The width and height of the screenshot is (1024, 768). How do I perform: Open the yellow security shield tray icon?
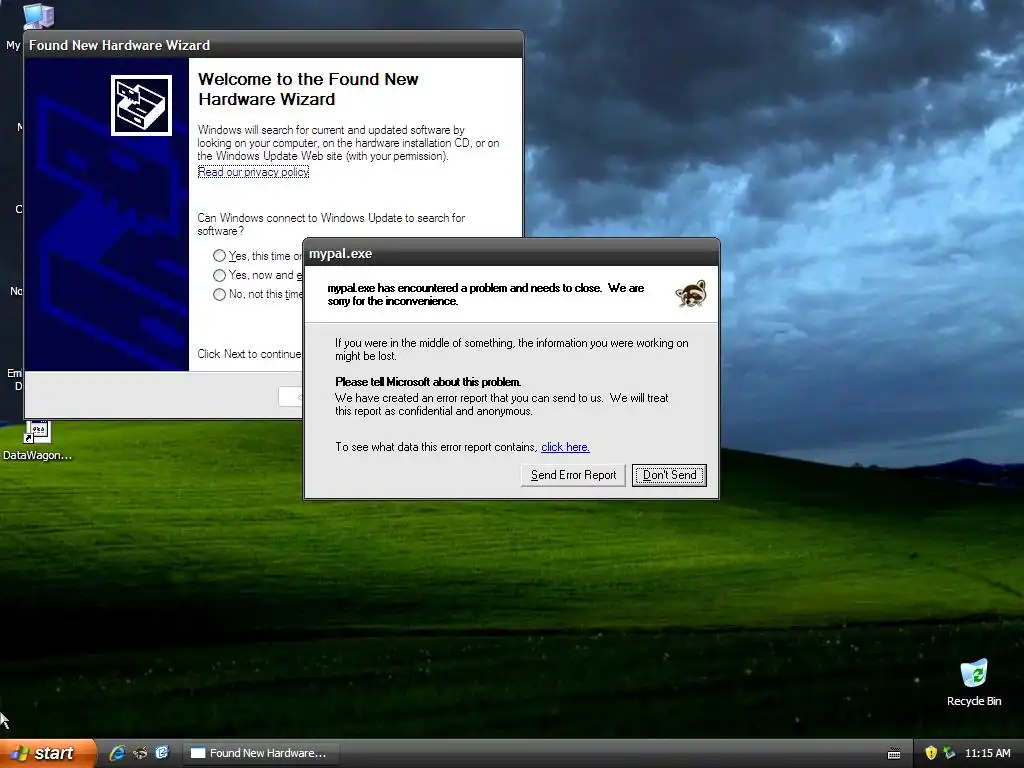click(931, 753)
